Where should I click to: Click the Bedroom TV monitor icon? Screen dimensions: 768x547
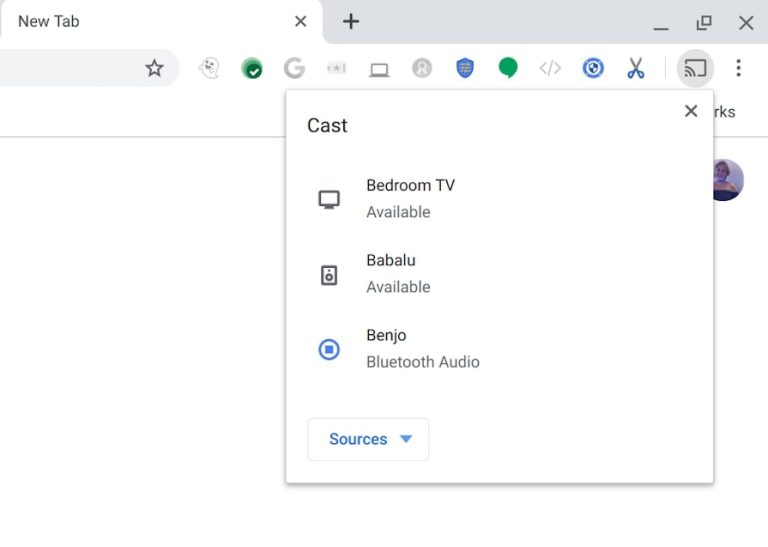click(329, 199)
